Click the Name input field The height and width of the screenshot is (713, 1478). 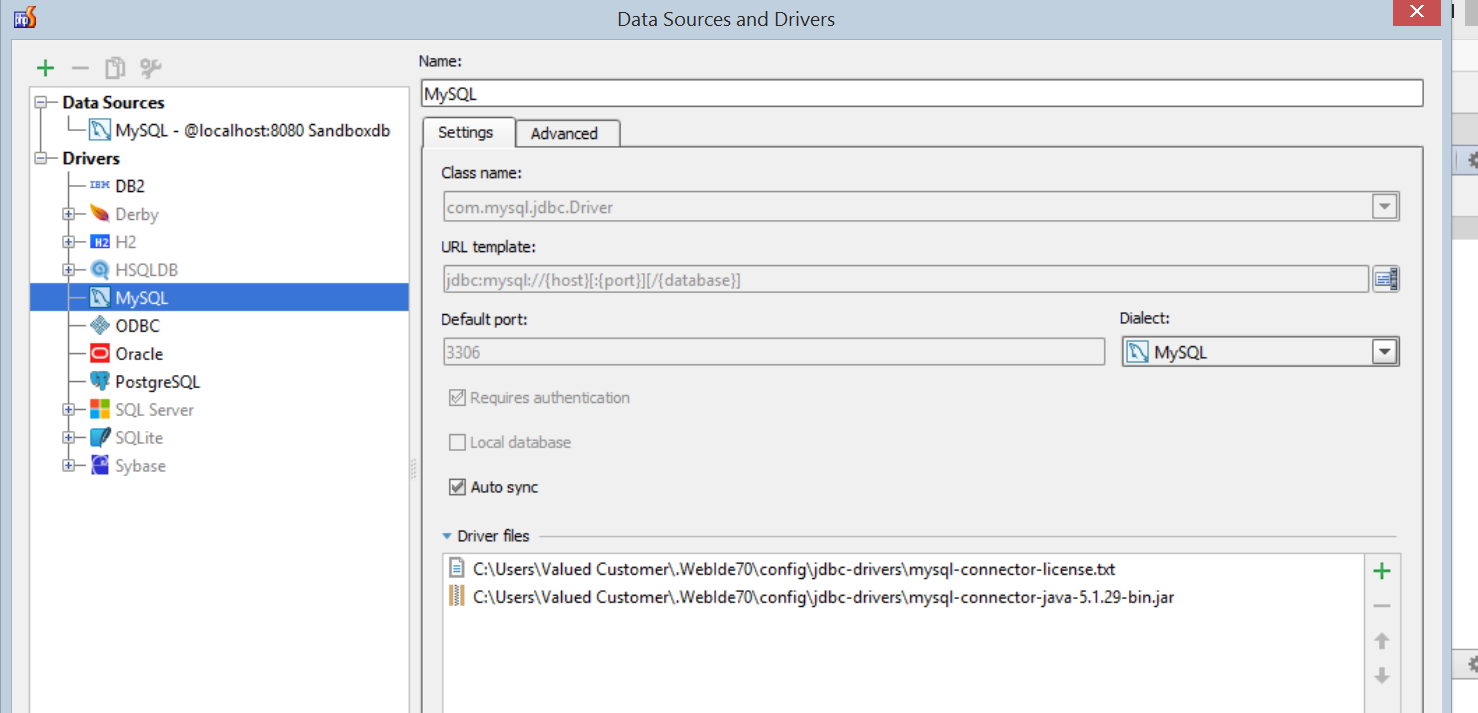(x=922, y=93)
